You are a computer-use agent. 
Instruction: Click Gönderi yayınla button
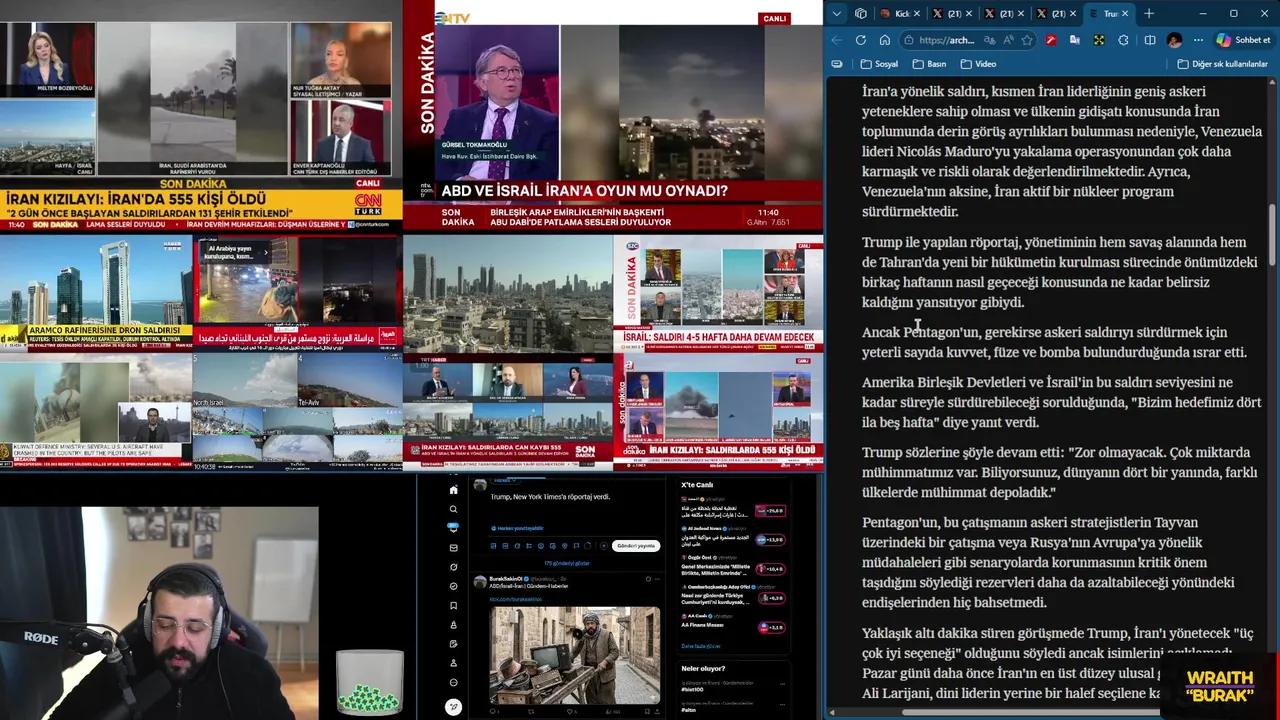(636, 546)
